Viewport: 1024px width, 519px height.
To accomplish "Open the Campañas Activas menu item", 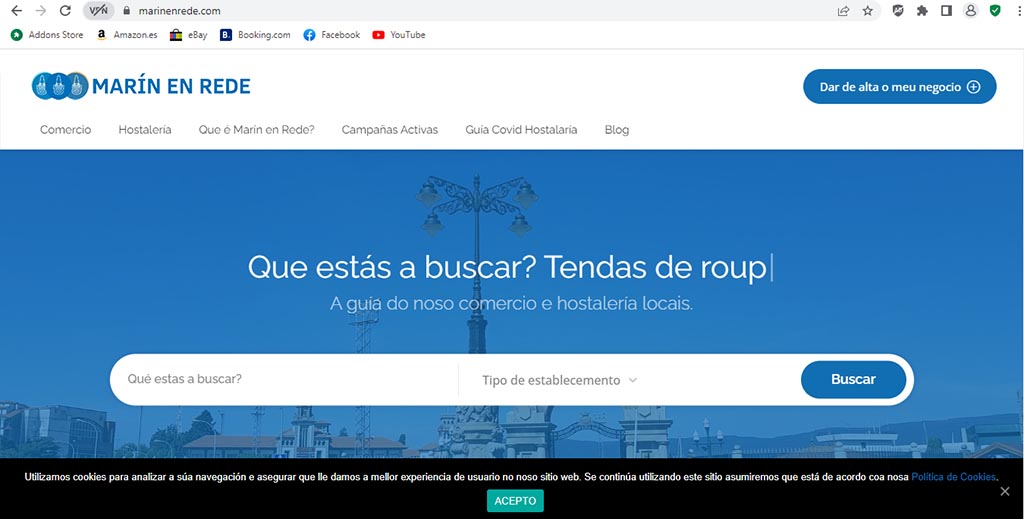I will (x=390, y=130).
